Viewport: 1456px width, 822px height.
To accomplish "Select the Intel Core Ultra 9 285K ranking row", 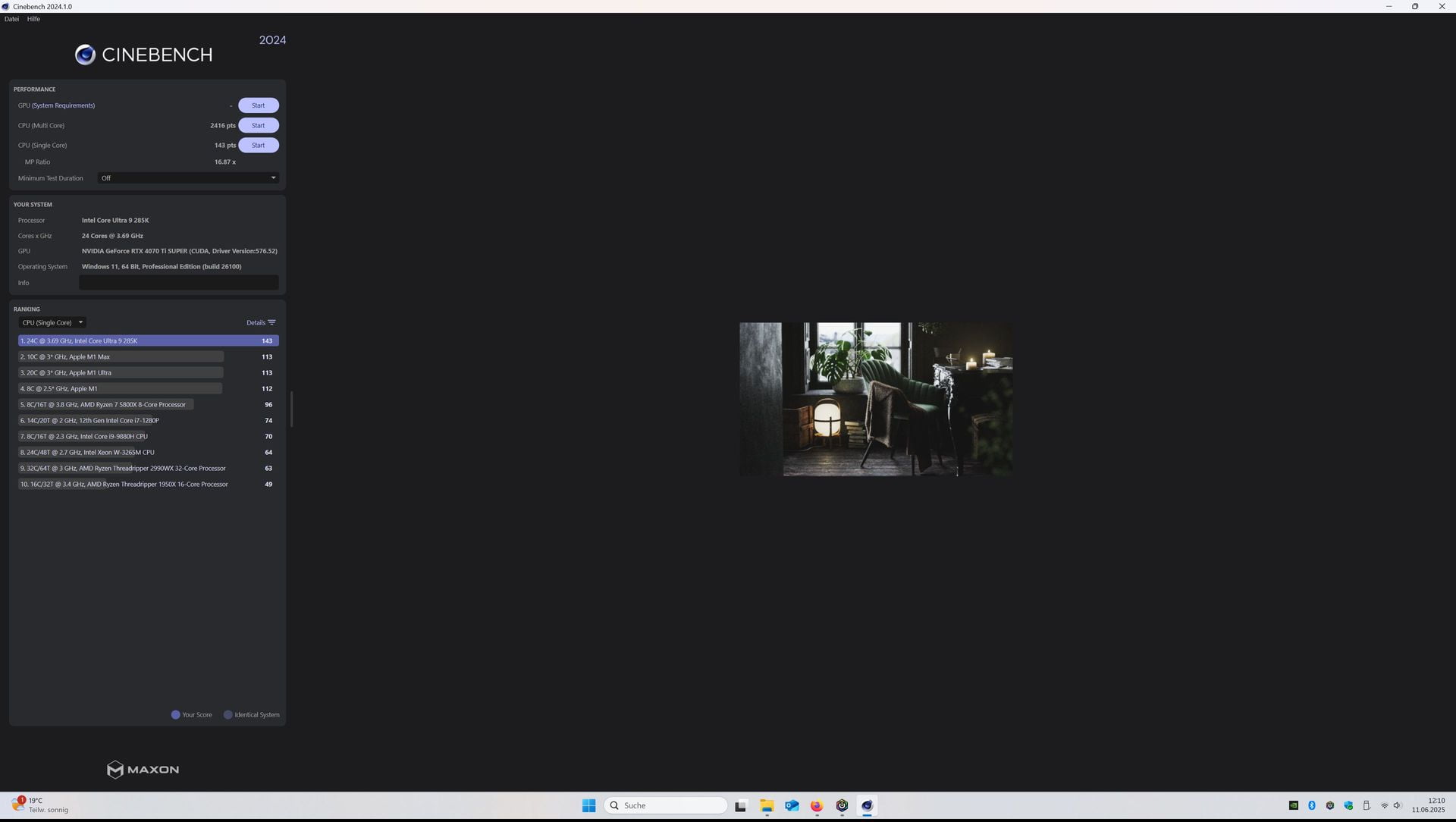I will coord(149,340).
